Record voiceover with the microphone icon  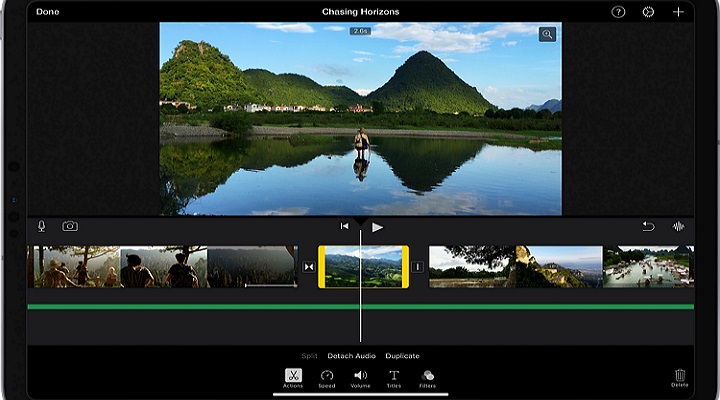pyautogui.click(x=41, y=226)
